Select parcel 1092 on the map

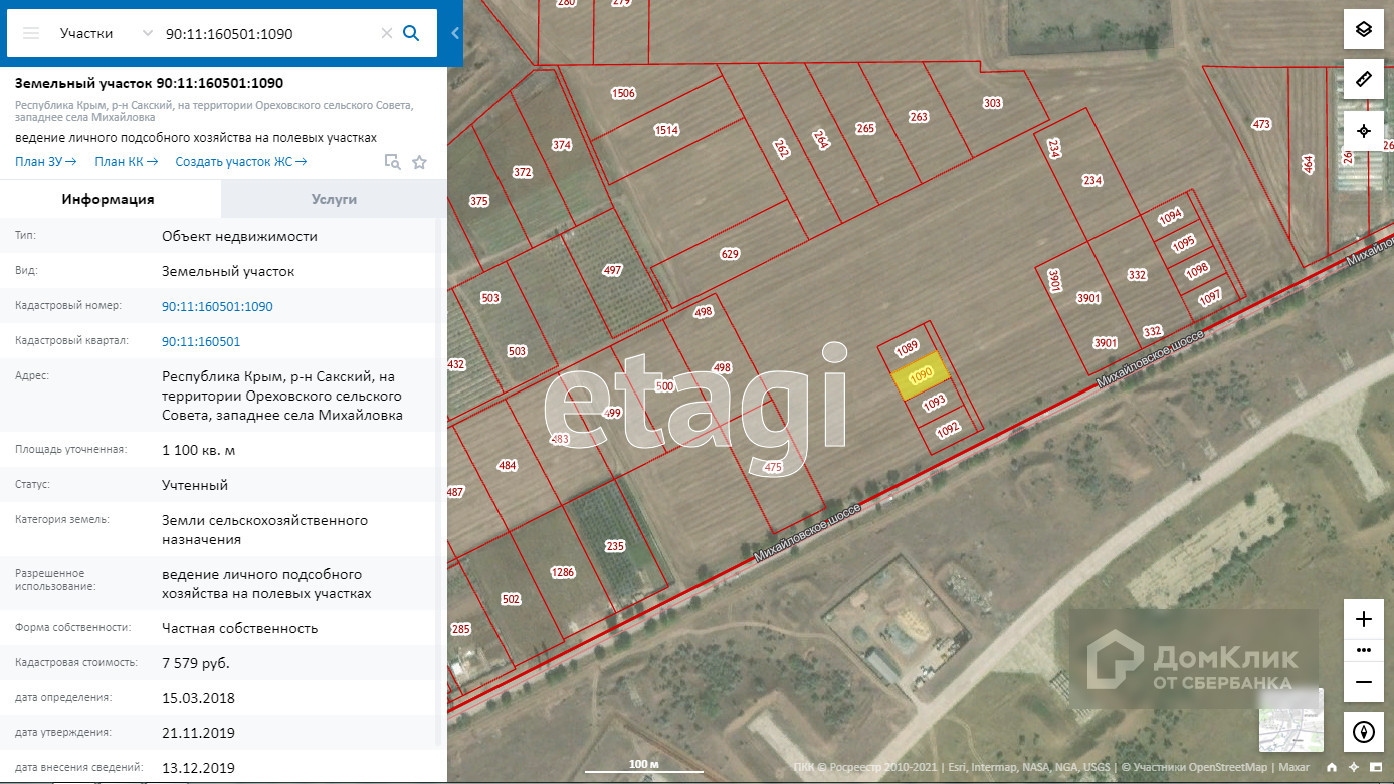[x=947, y=429]
